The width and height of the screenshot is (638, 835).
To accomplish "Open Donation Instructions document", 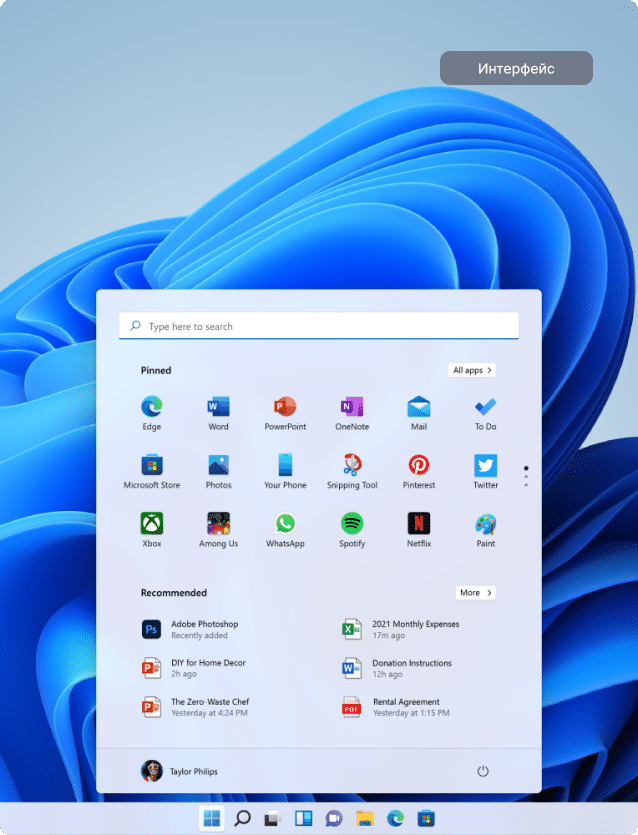I will pos(397,668).
